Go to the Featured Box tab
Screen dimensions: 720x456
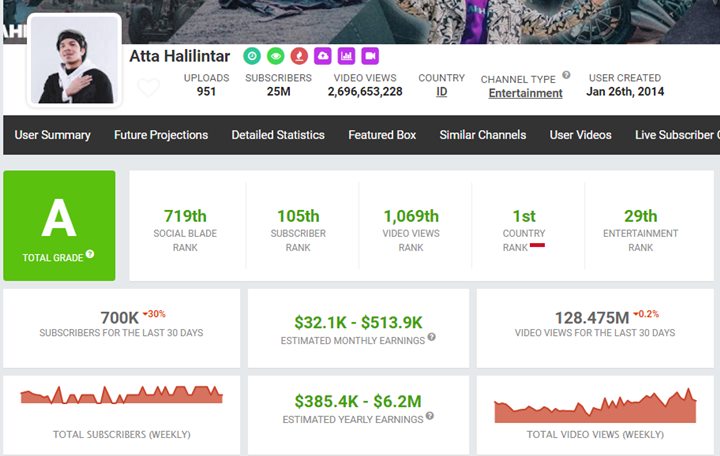[382, 135]
